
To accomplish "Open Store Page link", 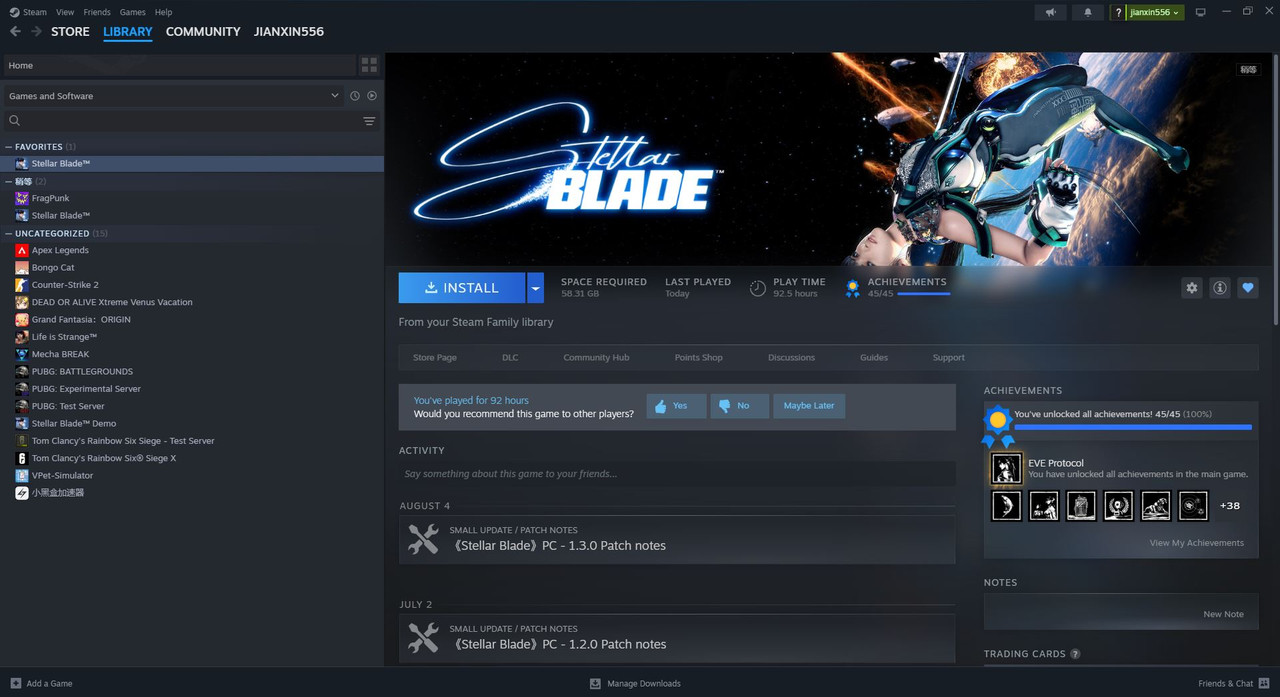I will [x=435, y=358].
